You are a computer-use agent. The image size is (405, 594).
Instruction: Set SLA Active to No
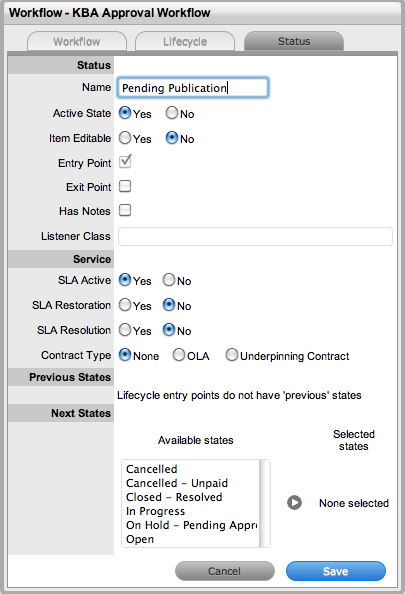[169, 280]
